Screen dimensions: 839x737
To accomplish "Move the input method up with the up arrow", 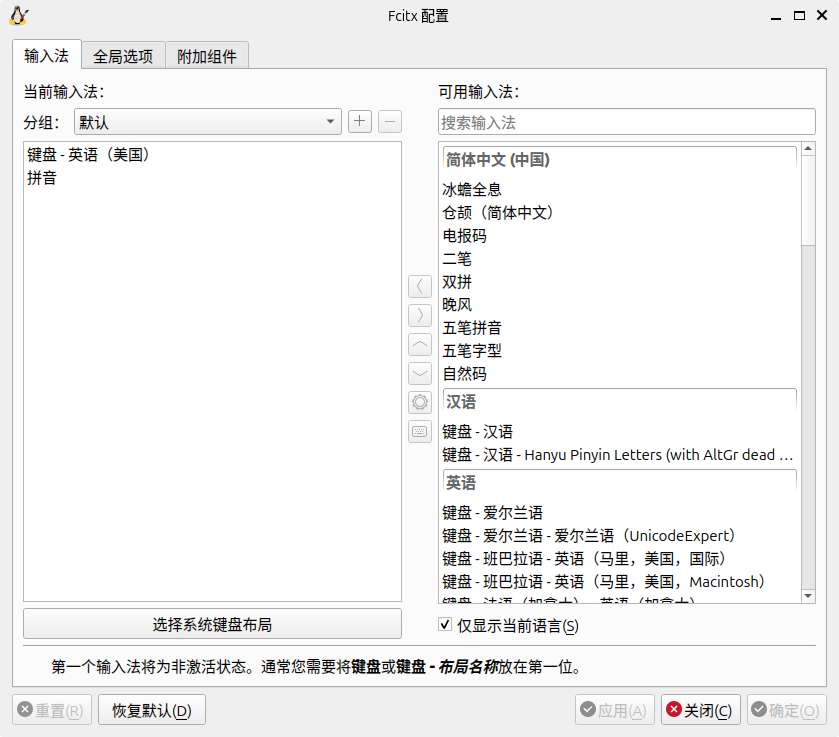I will click(420, 344).
